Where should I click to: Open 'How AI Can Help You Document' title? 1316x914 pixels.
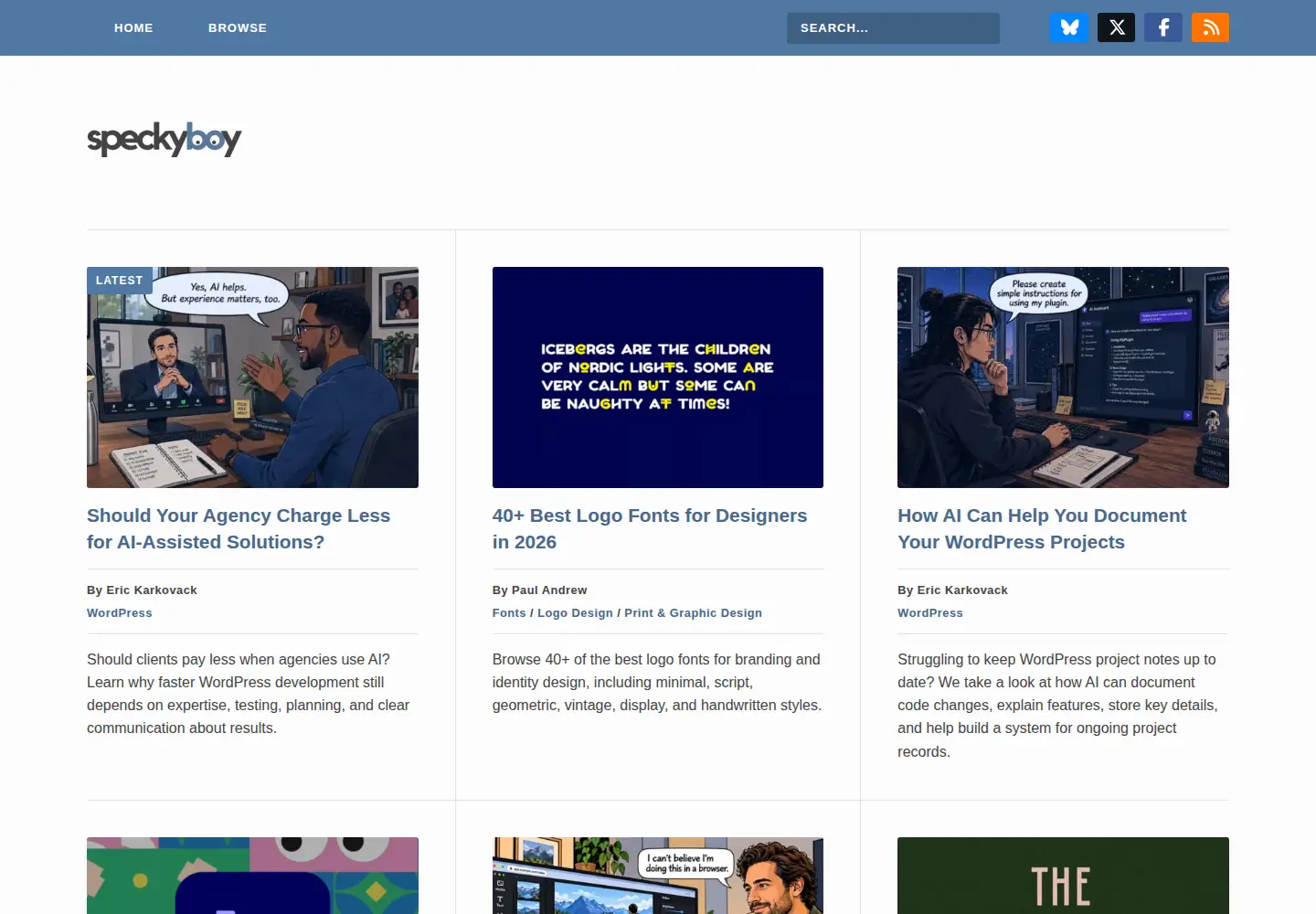click(1042, 528)
